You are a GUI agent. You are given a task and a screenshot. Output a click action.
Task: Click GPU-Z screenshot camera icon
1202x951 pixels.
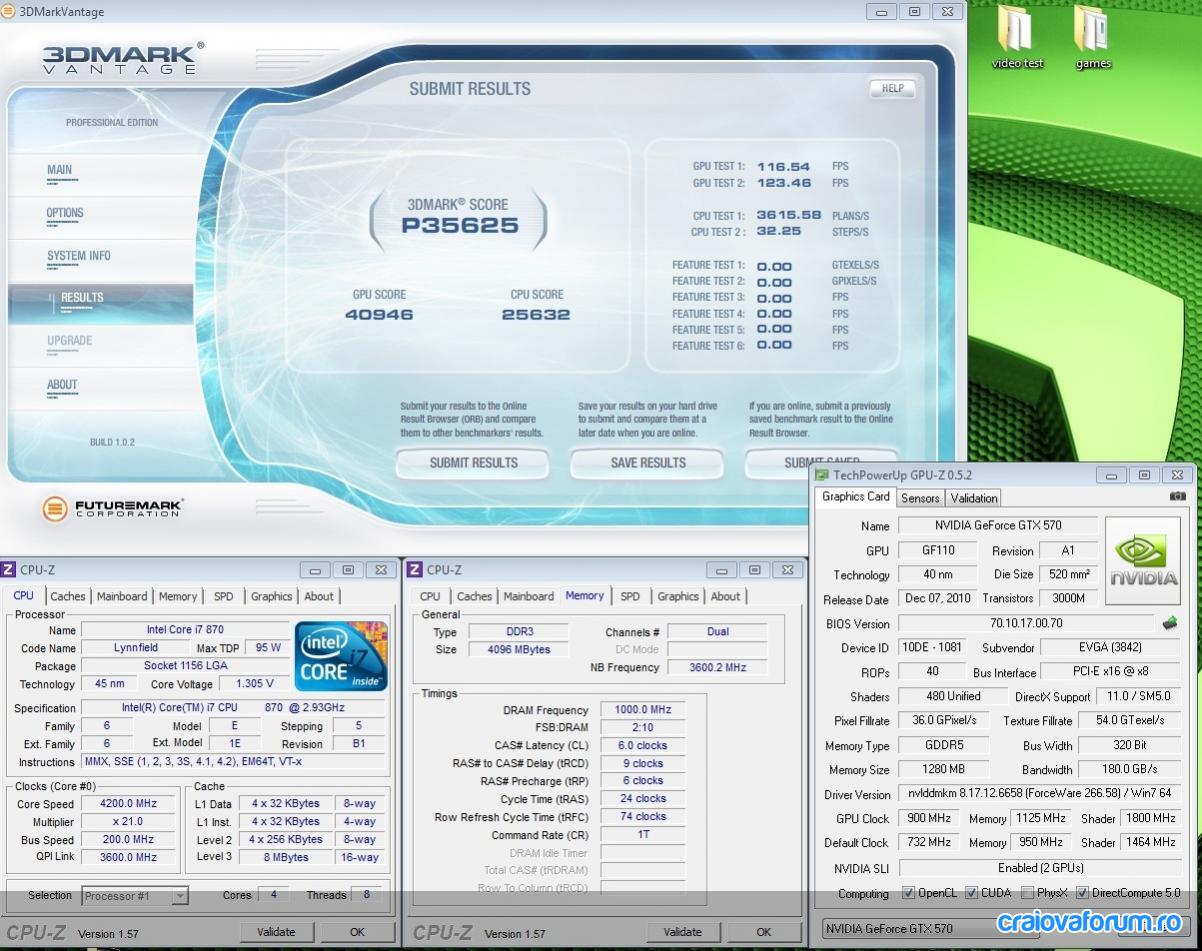[x=1177, y=496]
